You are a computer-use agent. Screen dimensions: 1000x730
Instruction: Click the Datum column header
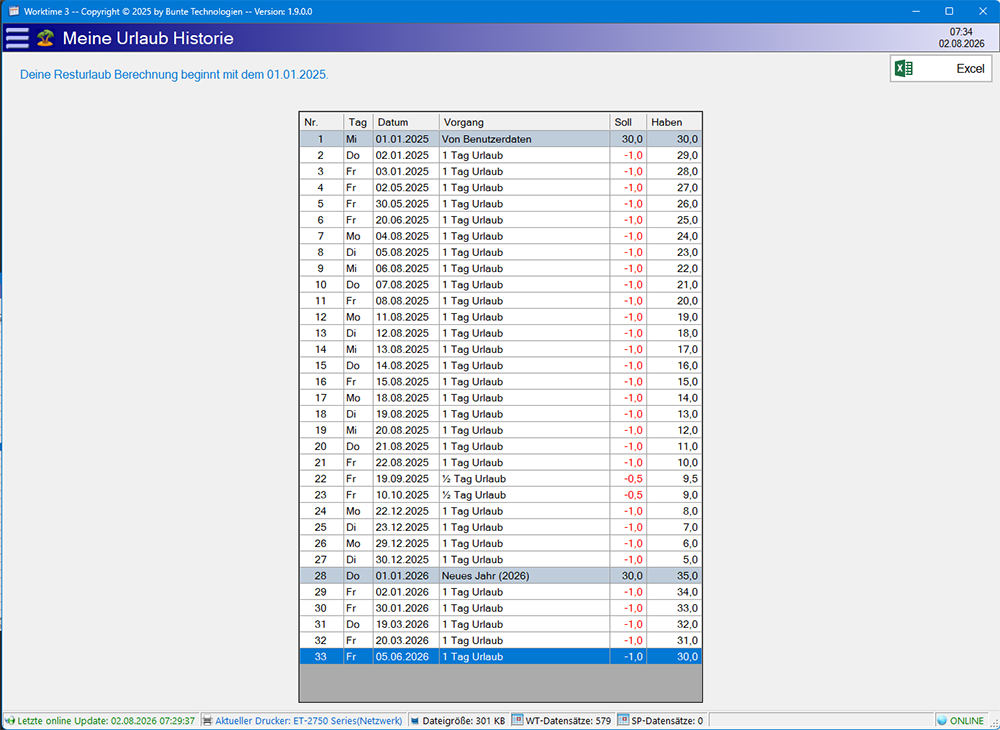pos(406,122)
